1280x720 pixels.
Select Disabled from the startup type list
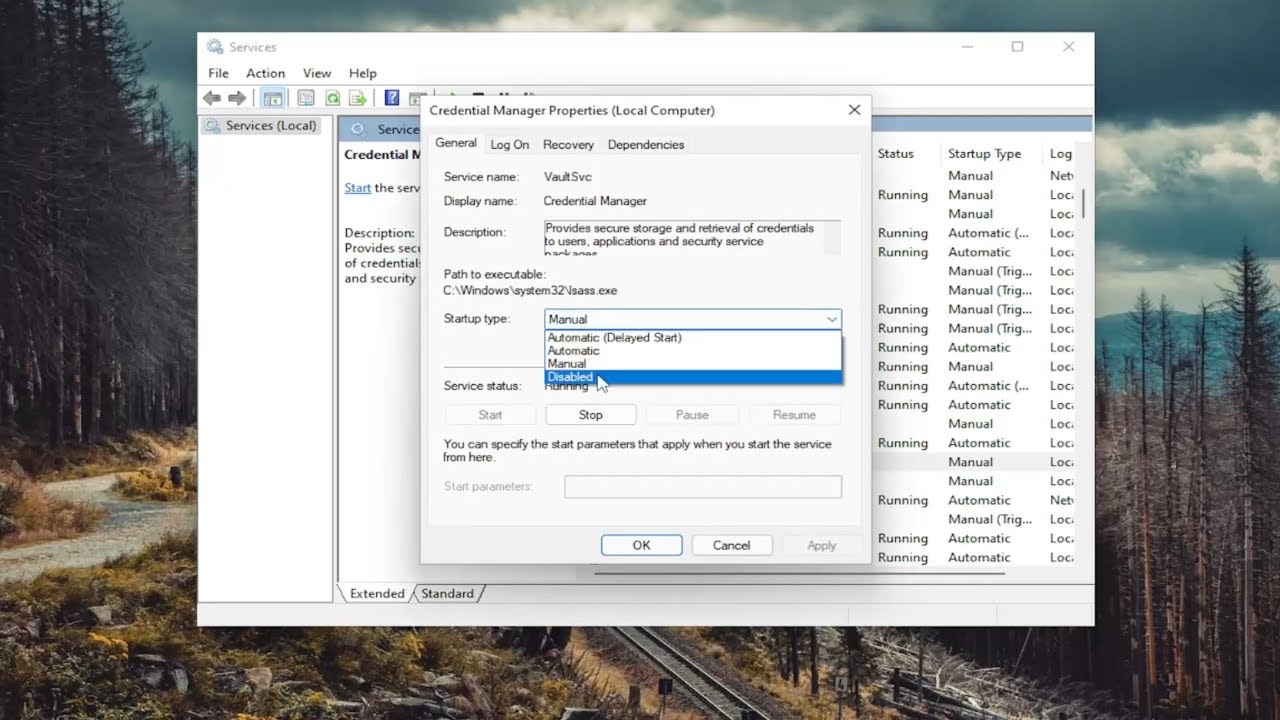click(x=693, y=377)
